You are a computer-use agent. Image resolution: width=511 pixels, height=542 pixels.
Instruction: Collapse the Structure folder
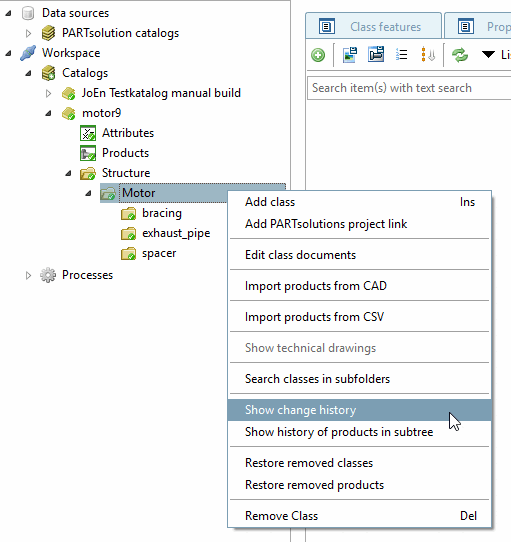pyautogui.click(x=68, y=173)
